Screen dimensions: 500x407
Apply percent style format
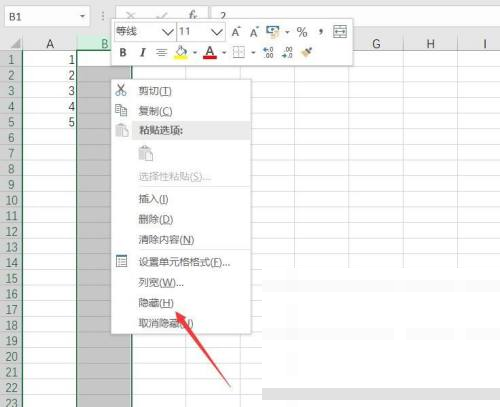[x=302, y=32]
